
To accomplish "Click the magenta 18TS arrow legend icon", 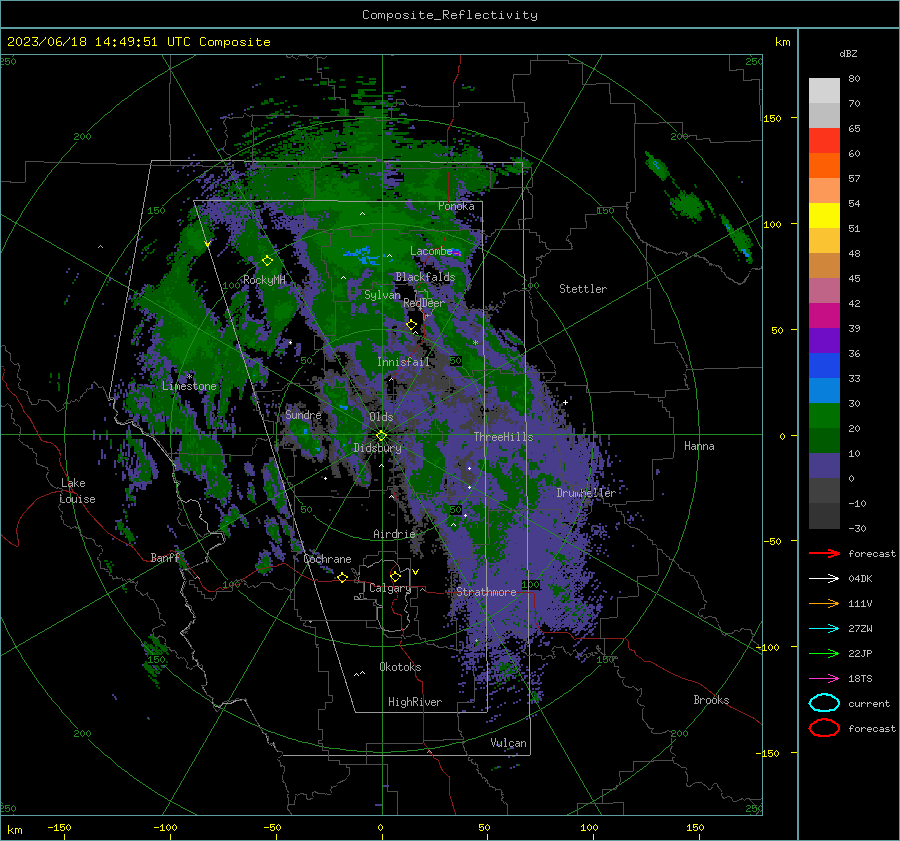I will click(x=824, y=679).
